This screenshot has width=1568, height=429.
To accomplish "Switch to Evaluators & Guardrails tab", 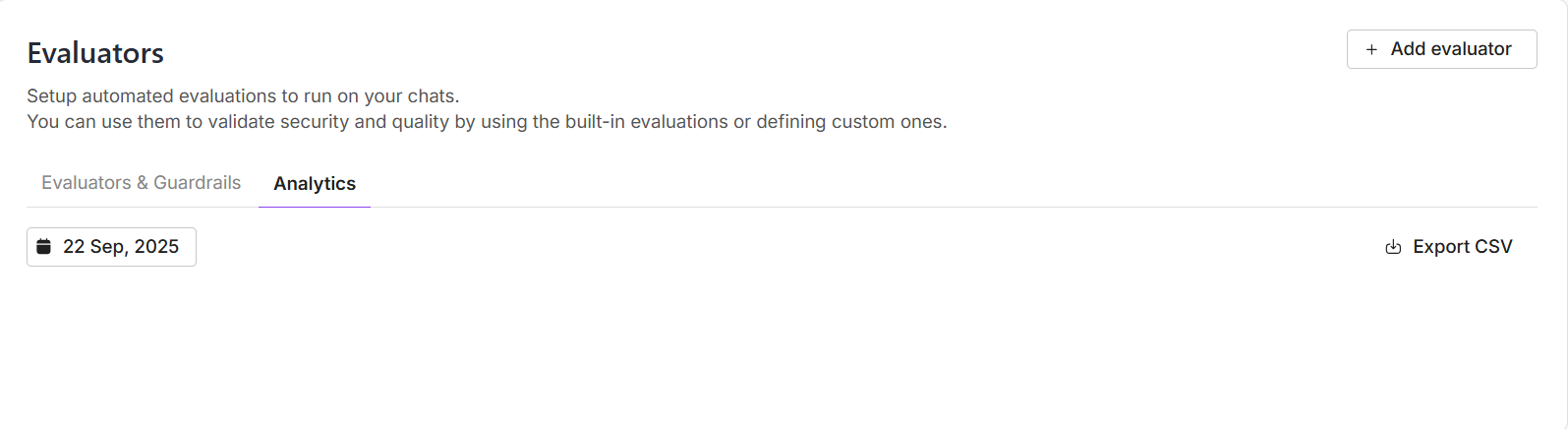I will tap(141, 183).
